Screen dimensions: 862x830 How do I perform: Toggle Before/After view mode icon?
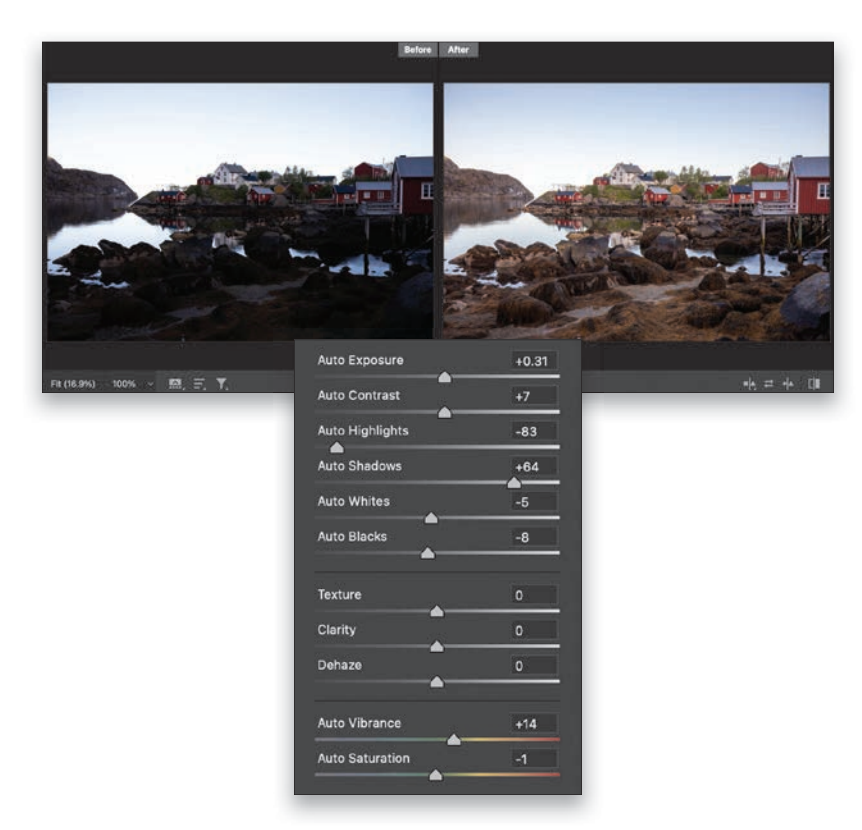[814, 383]
